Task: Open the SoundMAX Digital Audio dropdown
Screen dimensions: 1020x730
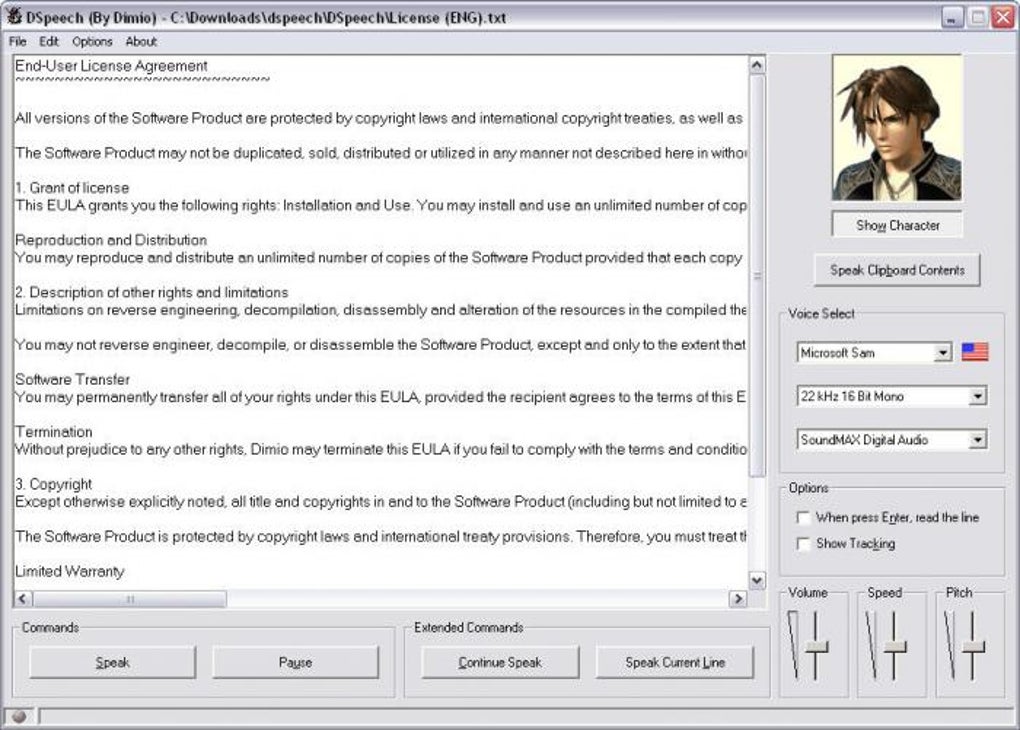Action: click(977, 440)
